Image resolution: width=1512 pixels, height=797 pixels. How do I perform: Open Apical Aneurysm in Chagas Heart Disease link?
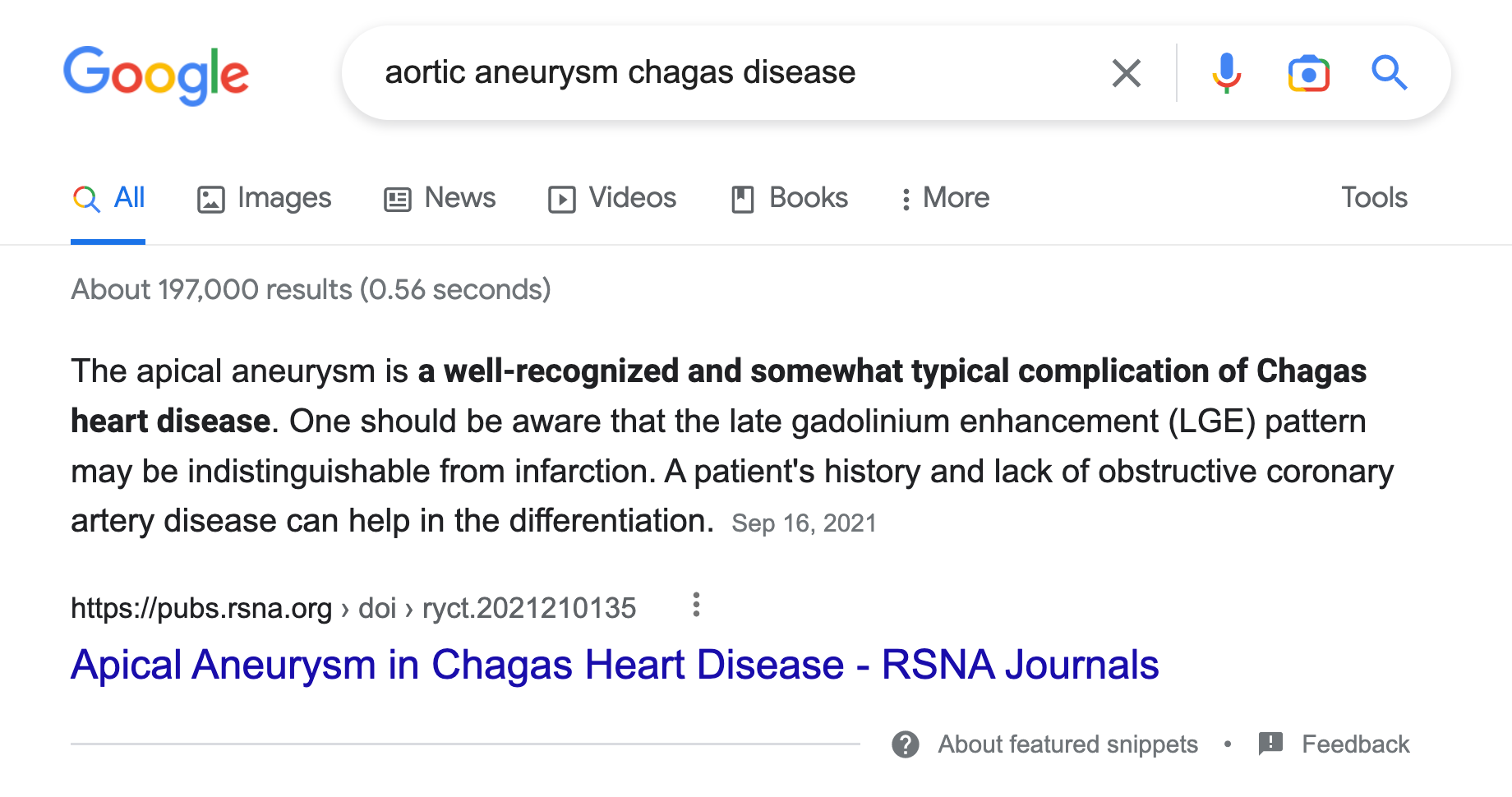pos(614,665)
